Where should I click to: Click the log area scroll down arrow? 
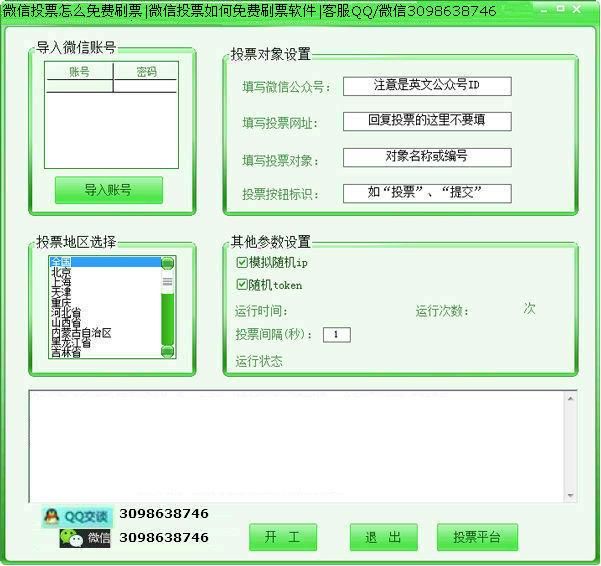[570, 495]
